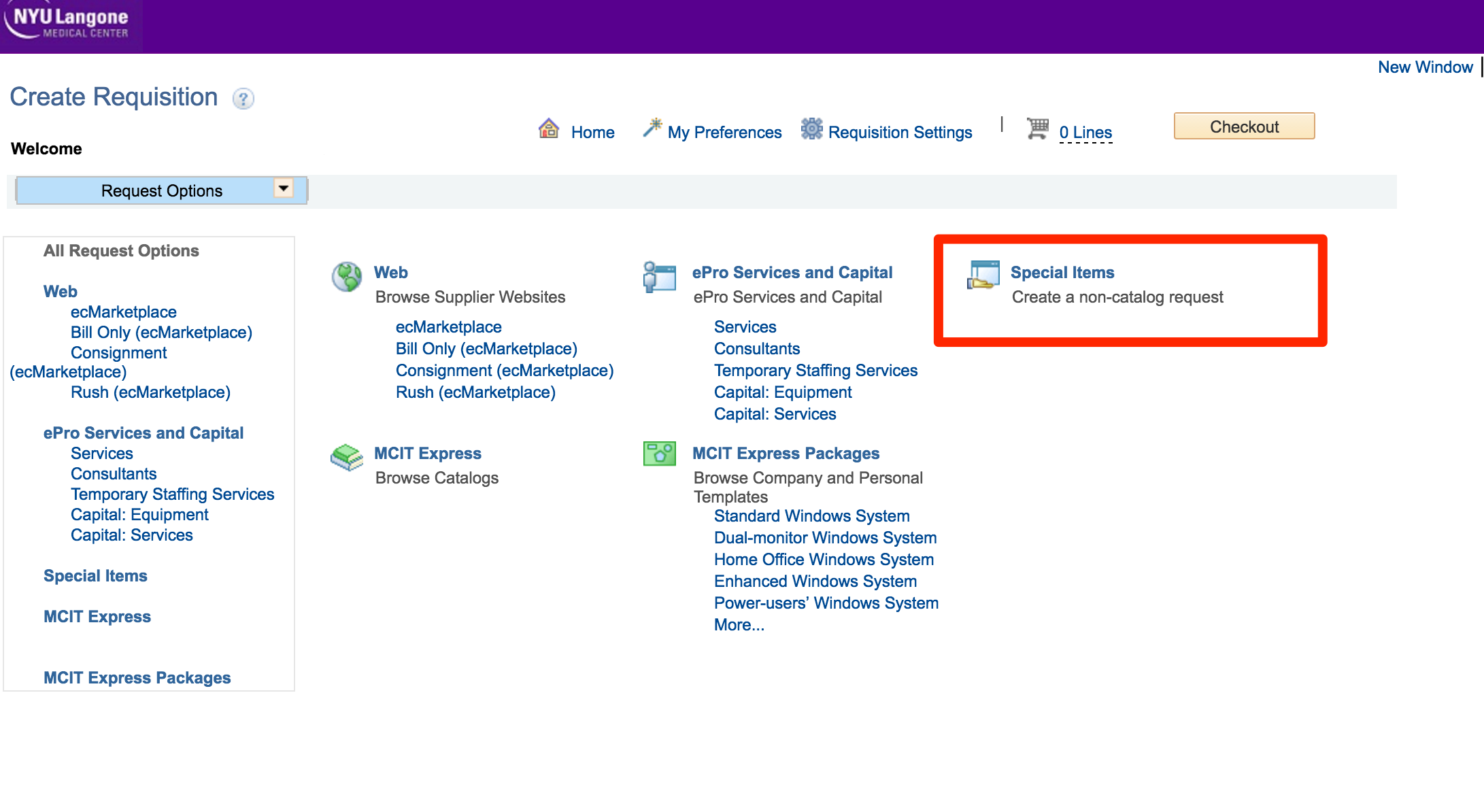
Task: Open the help question mark icon
Action: (x=243, y=99)
